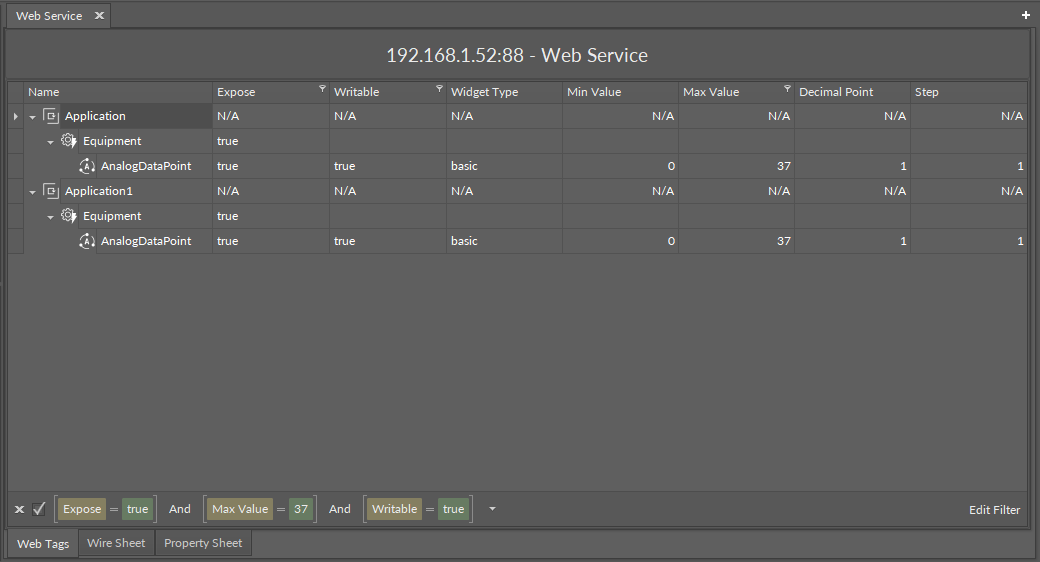Click the 37 value in the Max Value filter
Screen dimensions: 1040x562
[301, 509]
